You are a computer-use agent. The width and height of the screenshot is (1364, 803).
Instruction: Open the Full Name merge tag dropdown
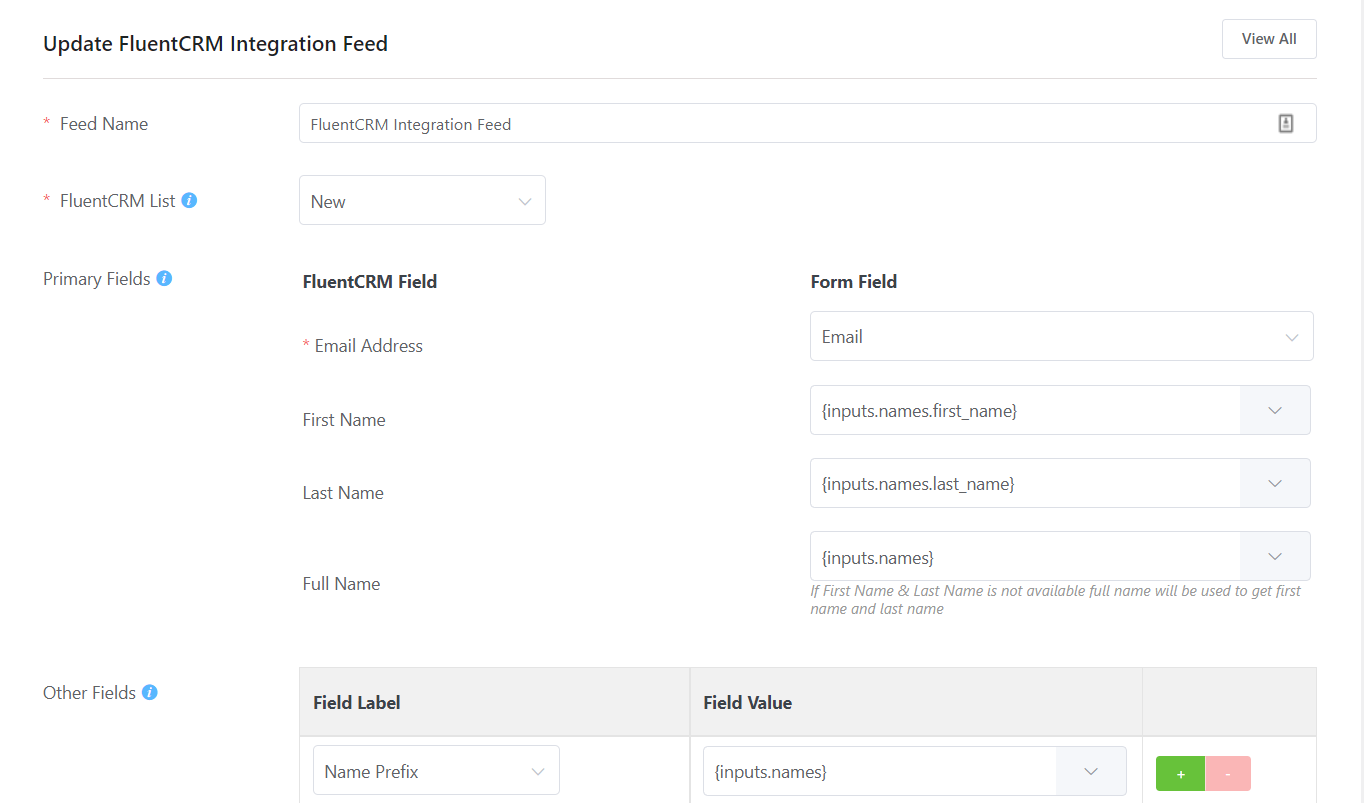(x=1274, y=556)
